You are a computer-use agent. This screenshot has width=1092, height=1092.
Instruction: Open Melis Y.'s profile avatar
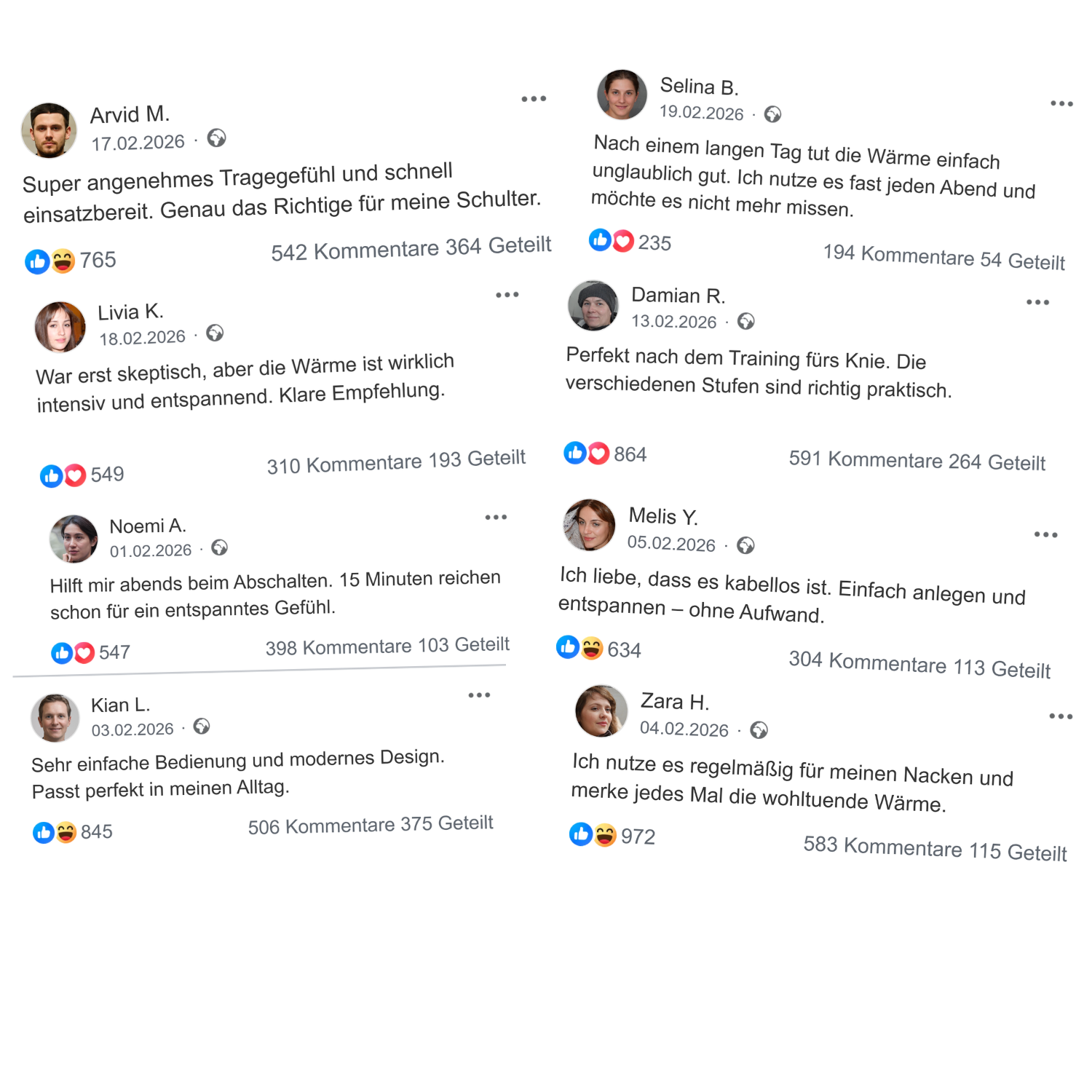pos(589,525)
